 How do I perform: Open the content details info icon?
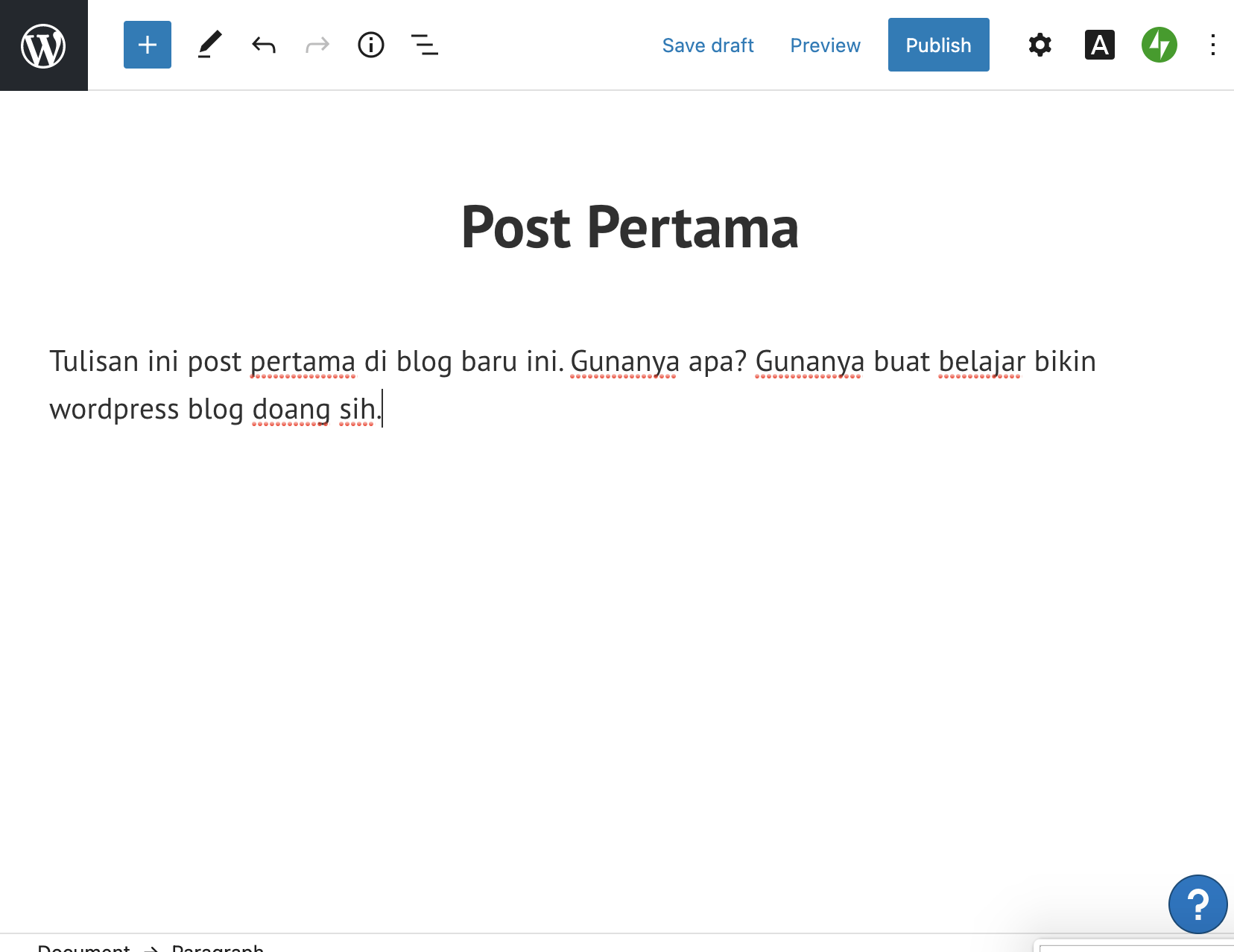click(371, 45)
